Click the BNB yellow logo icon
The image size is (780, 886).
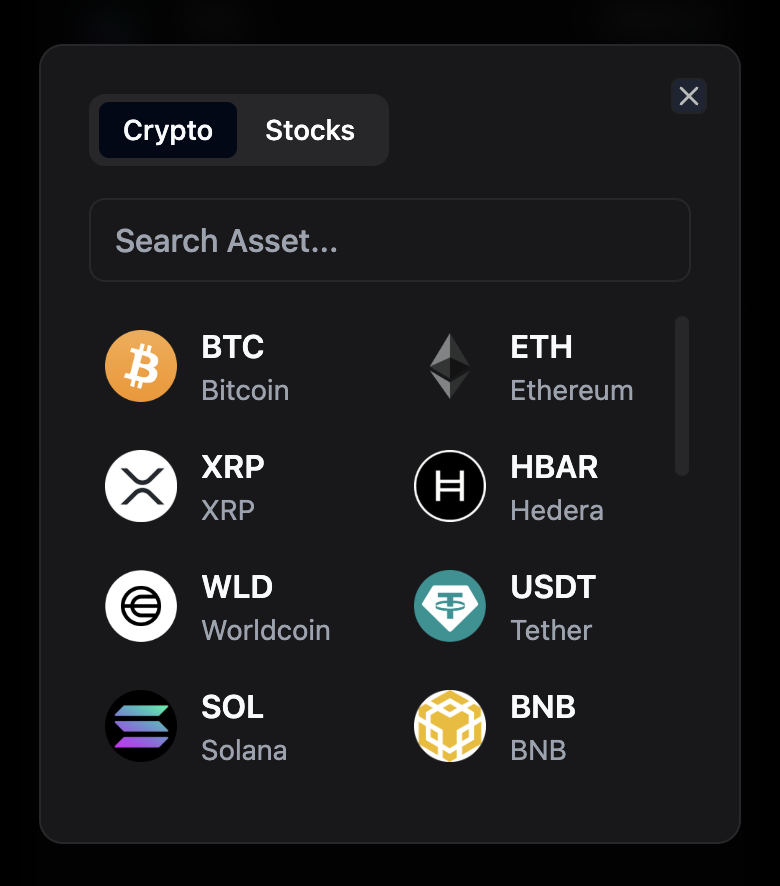(449, 726)
